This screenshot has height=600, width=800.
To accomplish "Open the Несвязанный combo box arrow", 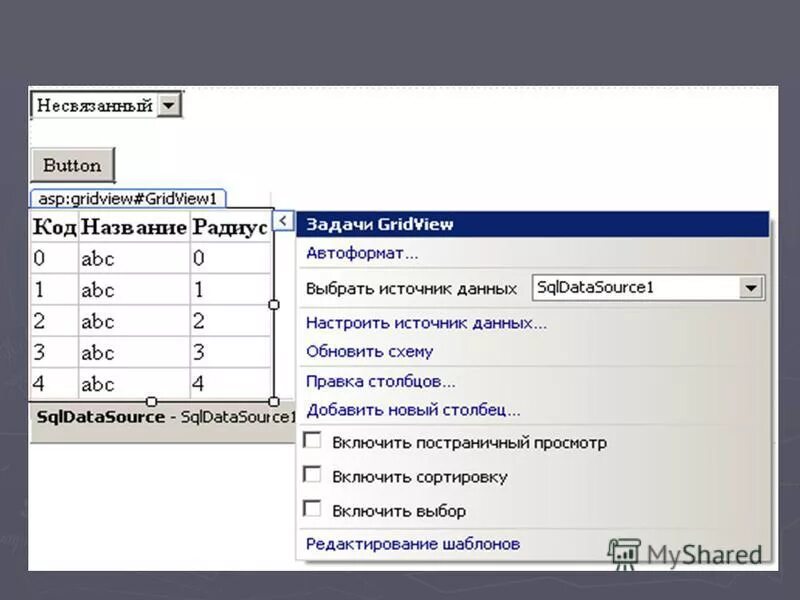I will (167, 104).
